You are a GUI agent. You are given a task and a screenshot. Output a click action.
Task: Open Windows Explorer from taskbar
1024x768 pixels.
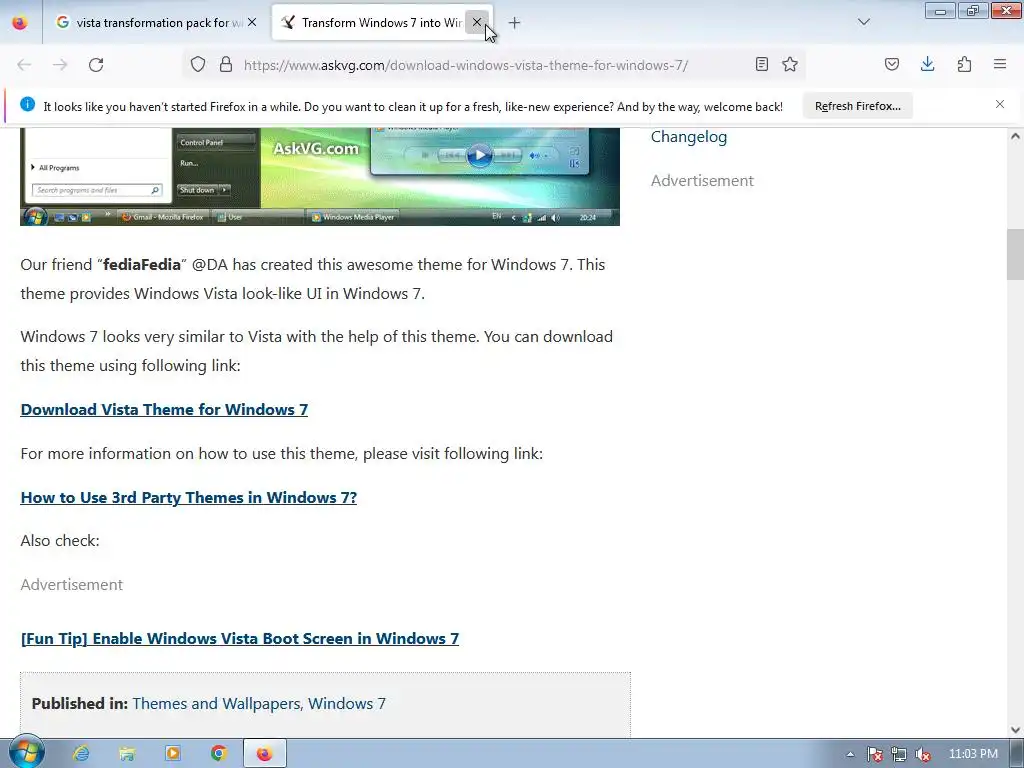[x=127, y=754]
